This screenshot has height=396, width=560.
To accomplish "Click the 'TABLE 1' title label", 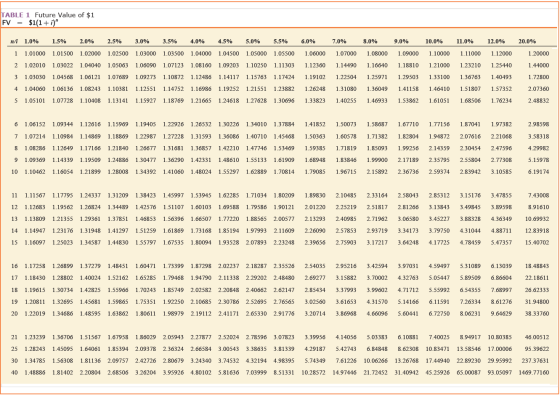I will click(x=15, y=15).
